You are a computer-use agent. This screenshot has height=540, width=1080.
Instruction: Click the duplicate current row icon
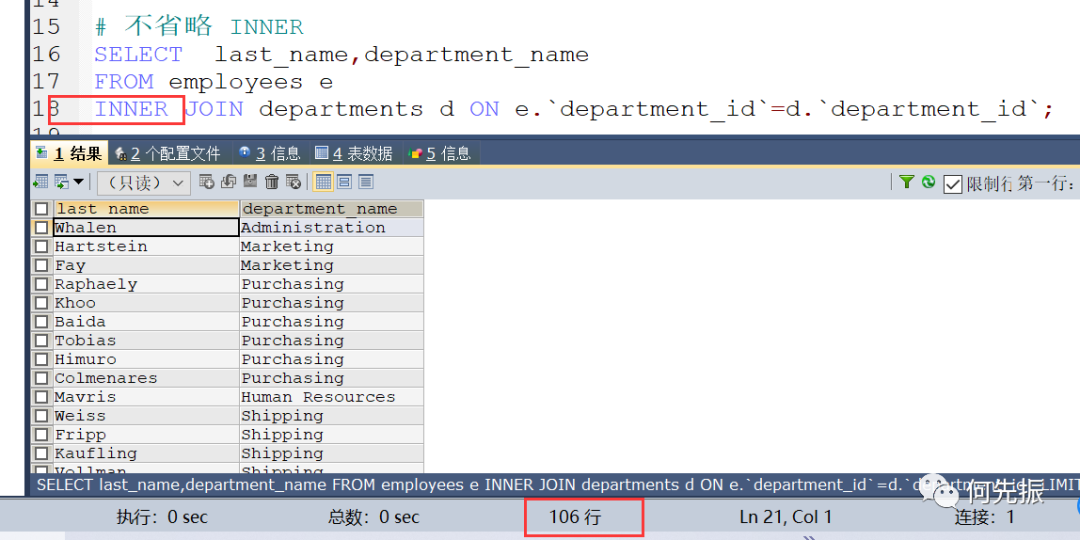tap(228, 182)
